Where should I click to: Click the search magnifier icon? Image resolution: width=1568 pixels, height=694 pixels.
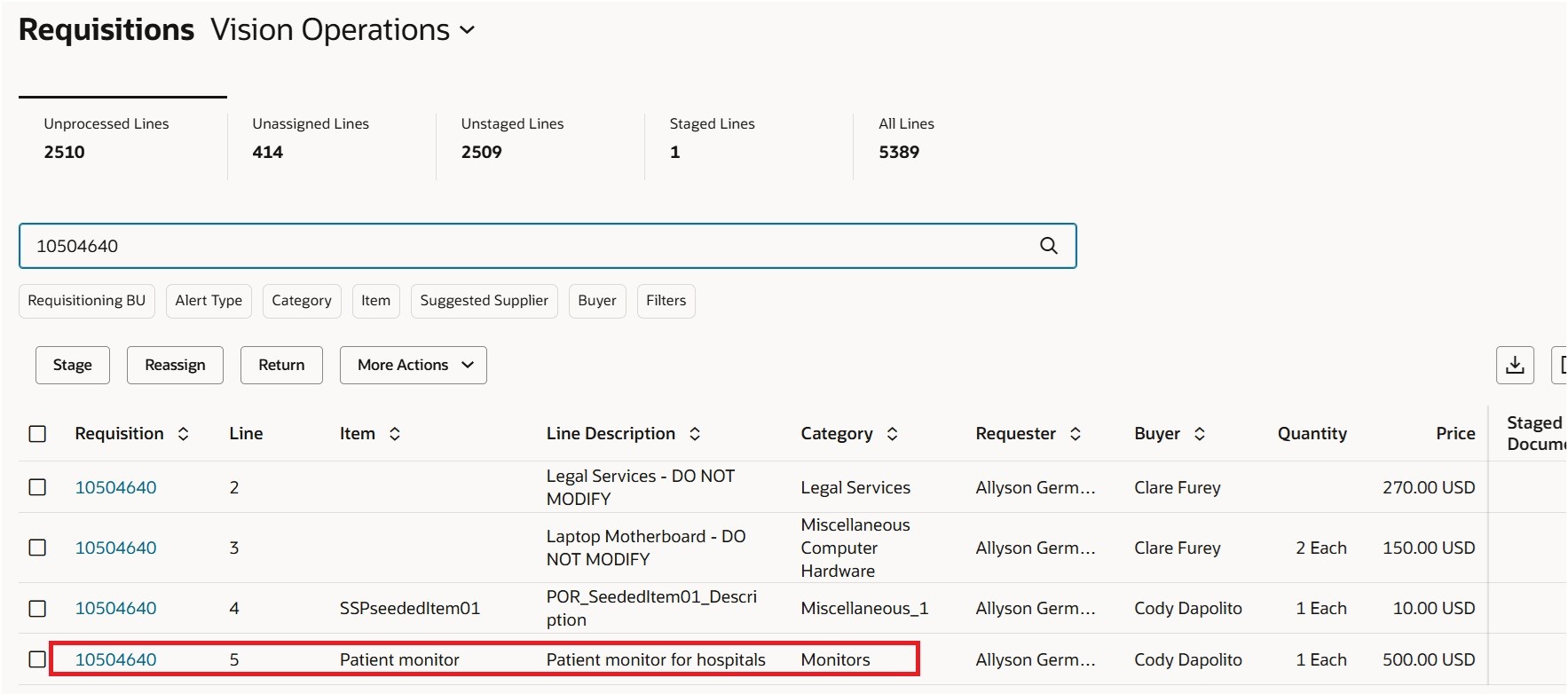pos(1048,246)
